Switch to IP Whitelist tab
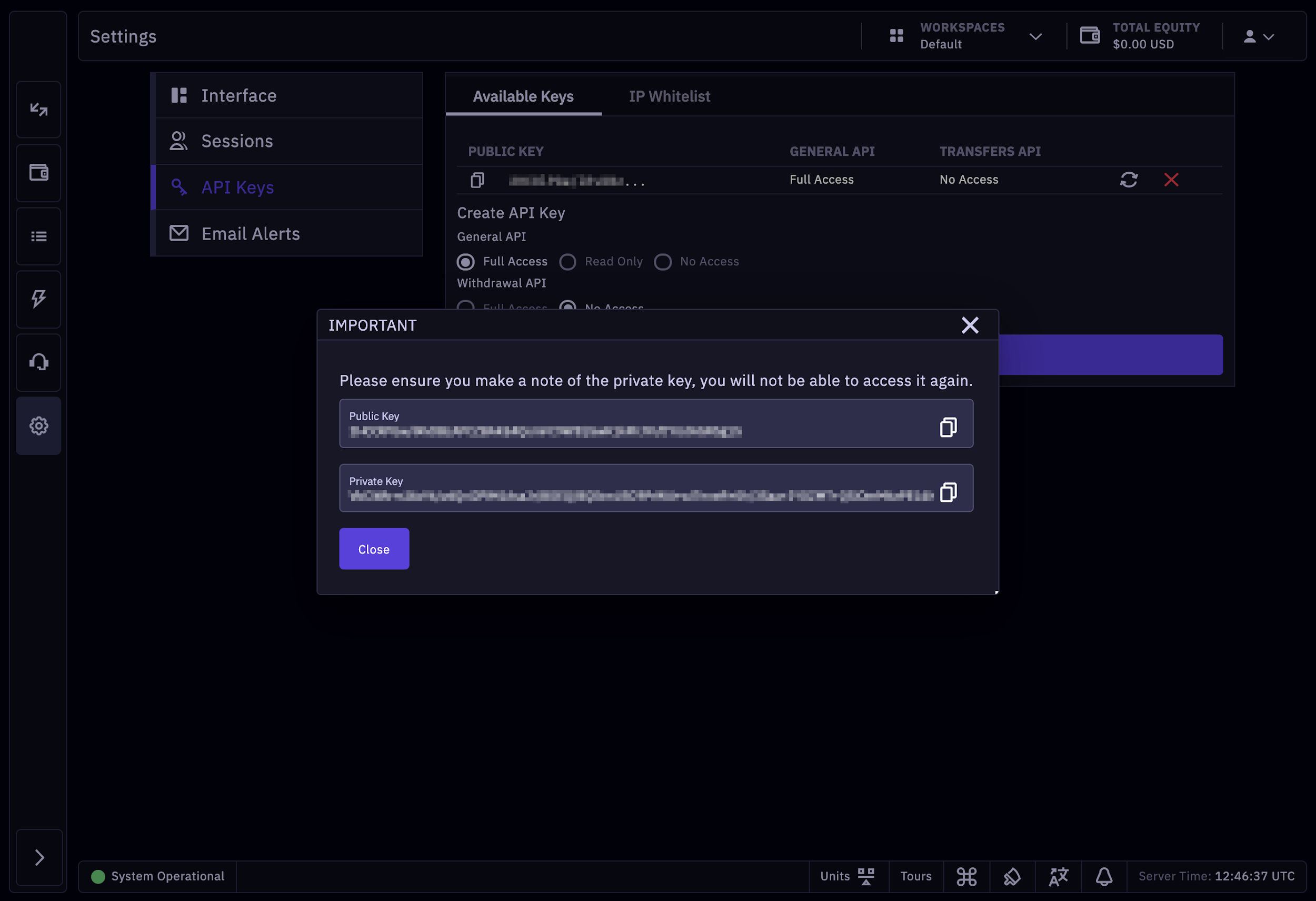The width and height of the screenshot is (1316, 901). coord(670,96)
